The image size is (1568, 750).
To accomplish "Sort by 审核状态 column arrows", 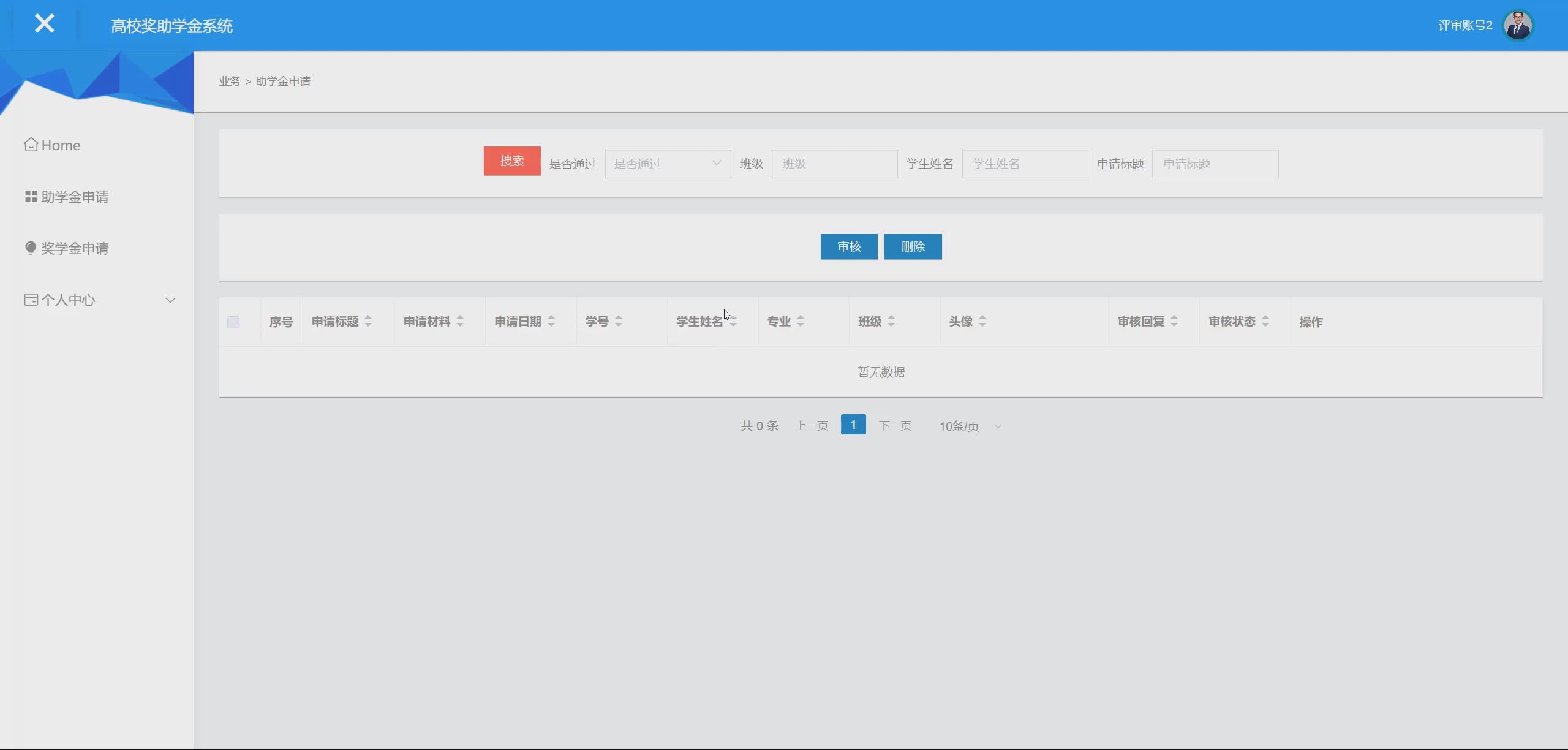I will 1265,321.
